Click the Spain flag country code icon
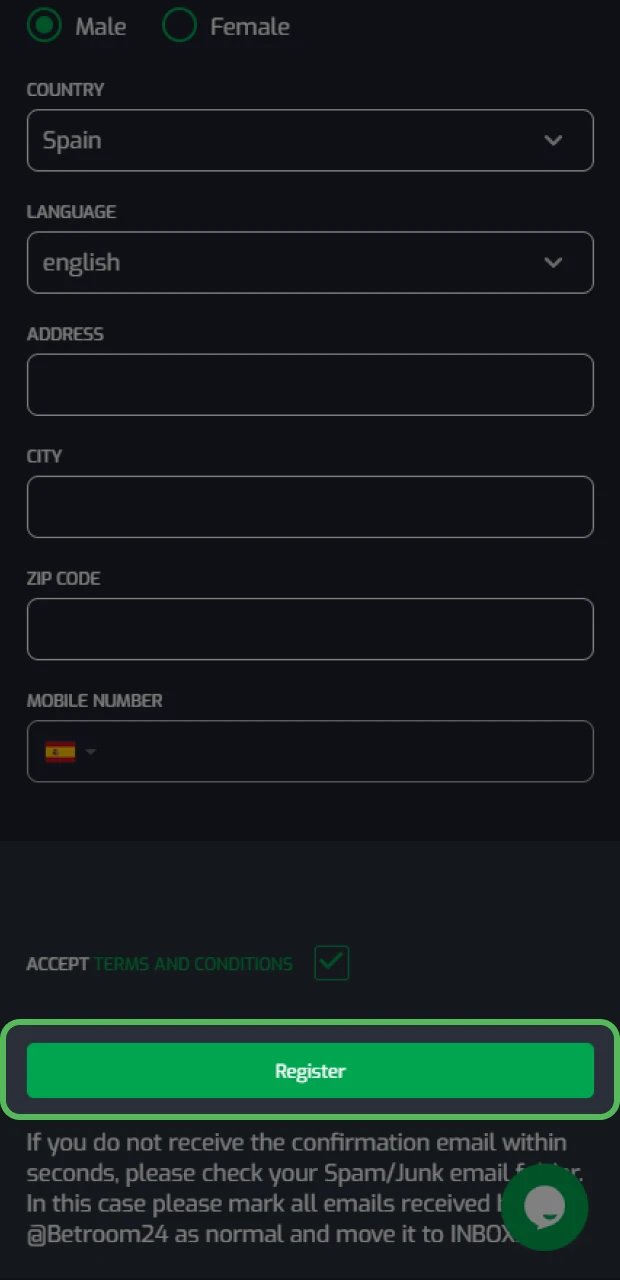The width and height of the screenshot is (620, 1280). [57, 751]
